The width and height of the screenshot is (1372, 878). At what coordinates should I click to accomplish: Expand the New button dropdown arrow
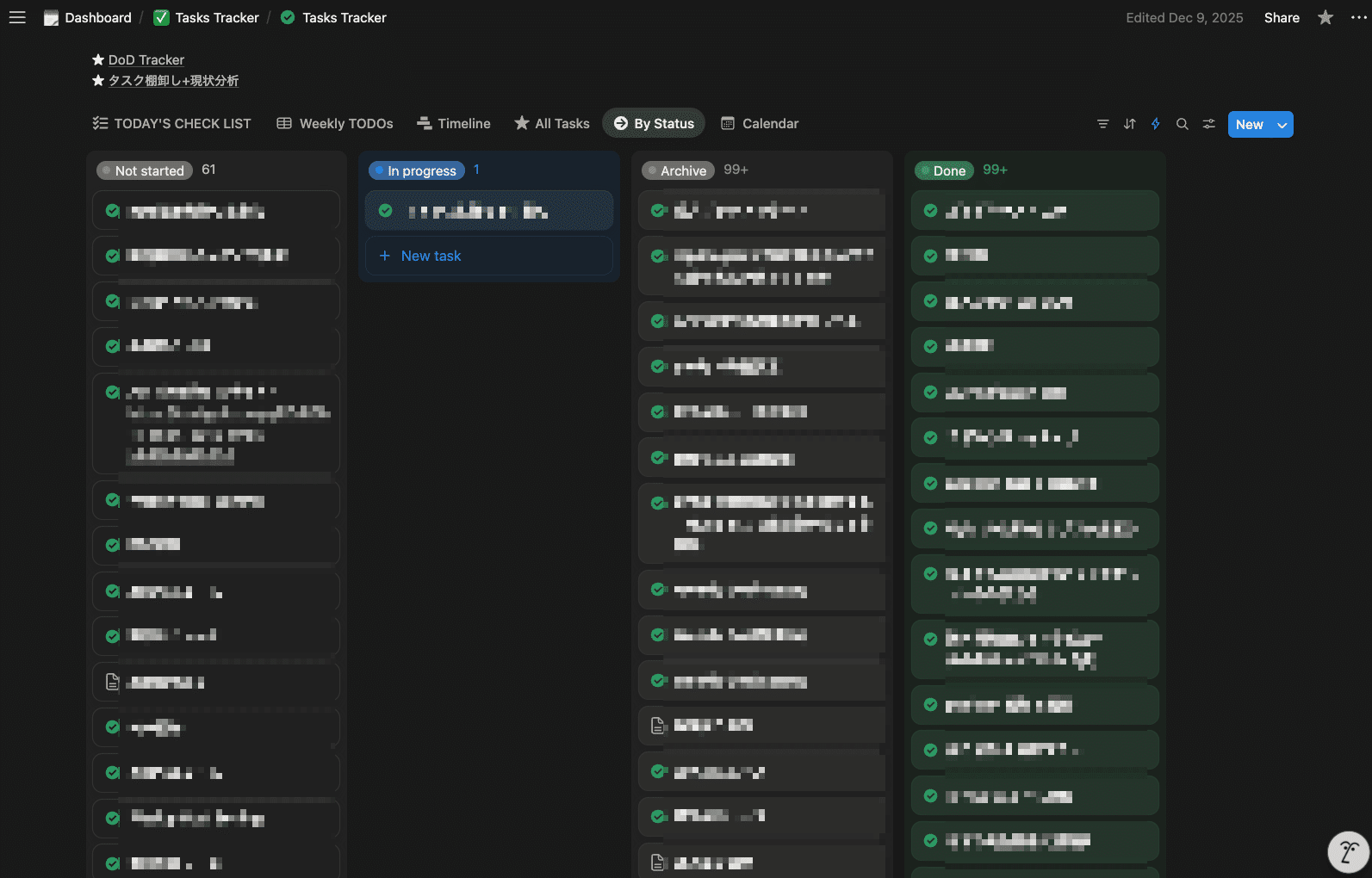(1282, 125)
